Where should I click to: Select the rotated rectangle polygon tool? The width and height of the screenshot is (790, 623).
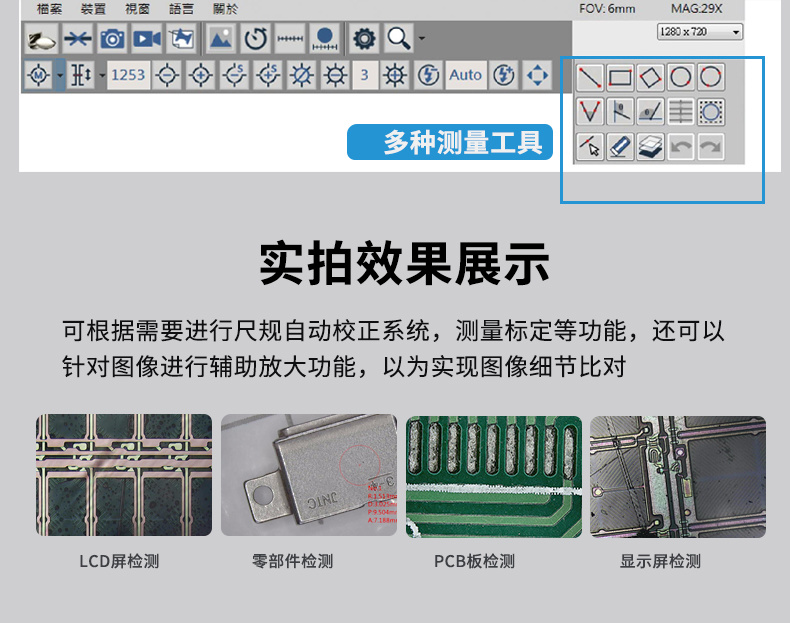click(x=650, y=77)
